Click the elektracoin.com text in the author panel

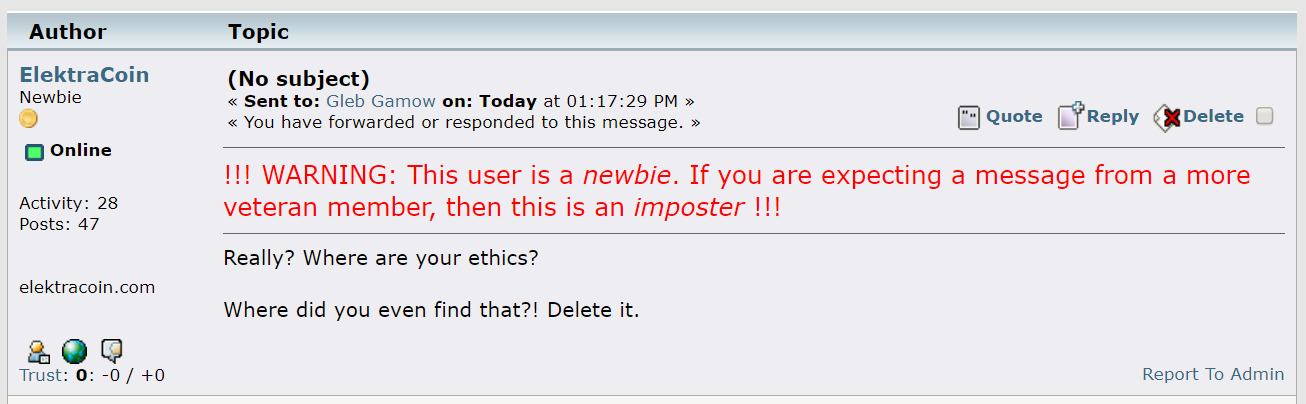click(87, 287)
